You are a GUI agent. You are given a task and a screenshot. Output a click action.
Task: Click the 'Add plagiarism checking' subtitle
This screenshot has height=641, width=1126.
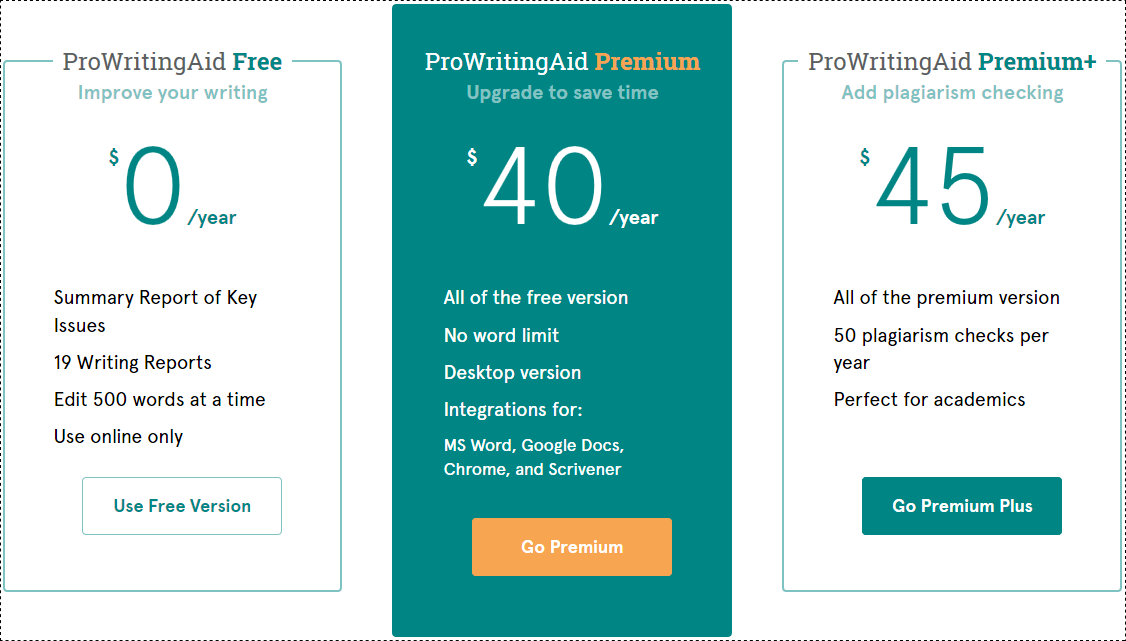point(952,93)
